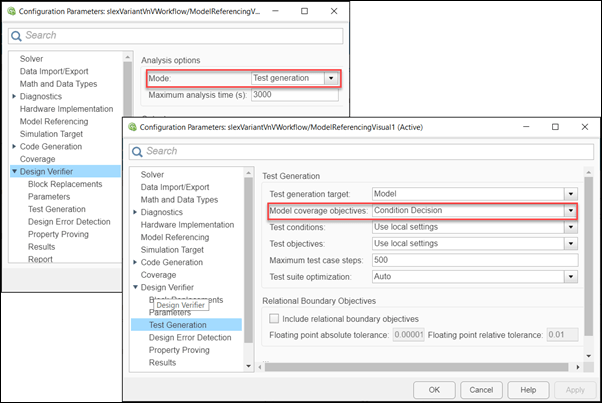
Task: Click the front window horizontal scrollbar thumb
Action: click(x=416, y=367)
